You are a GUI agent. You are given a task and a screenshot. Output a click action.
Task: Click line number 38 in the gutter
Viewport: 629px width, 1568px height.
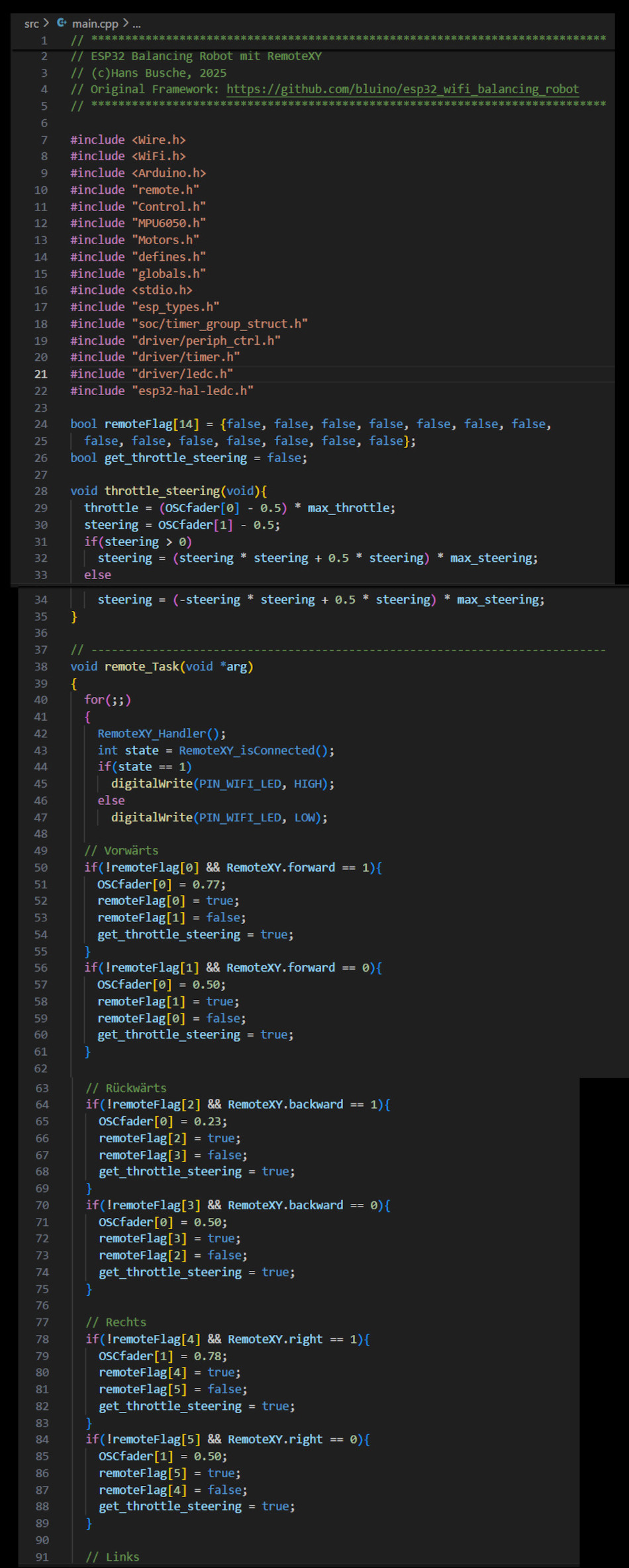(41, 667)
